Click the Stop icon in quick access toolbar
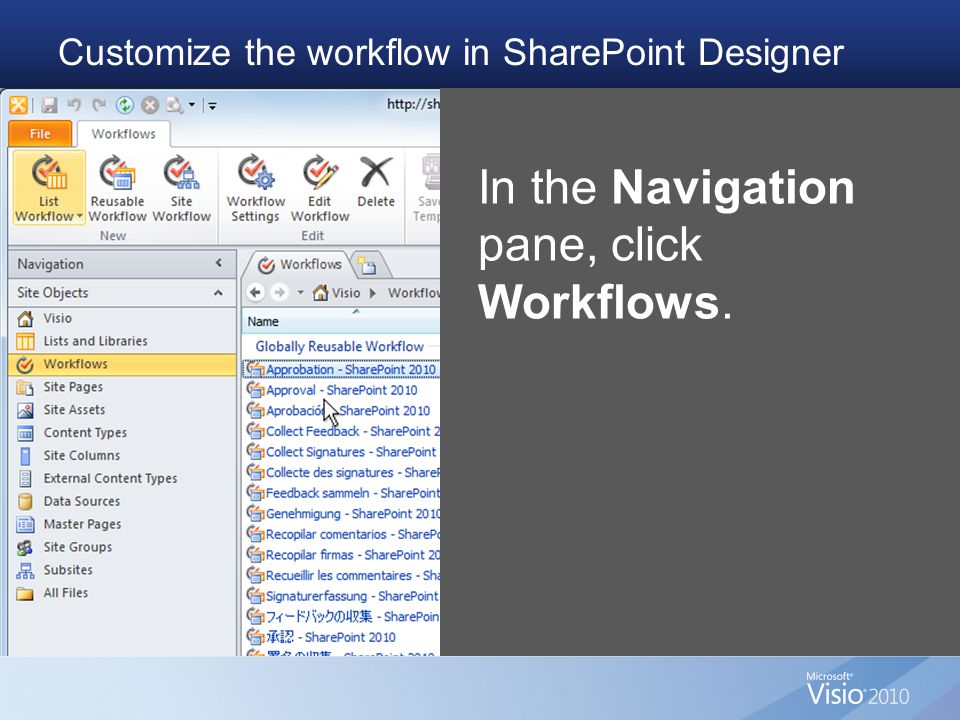 150,105
